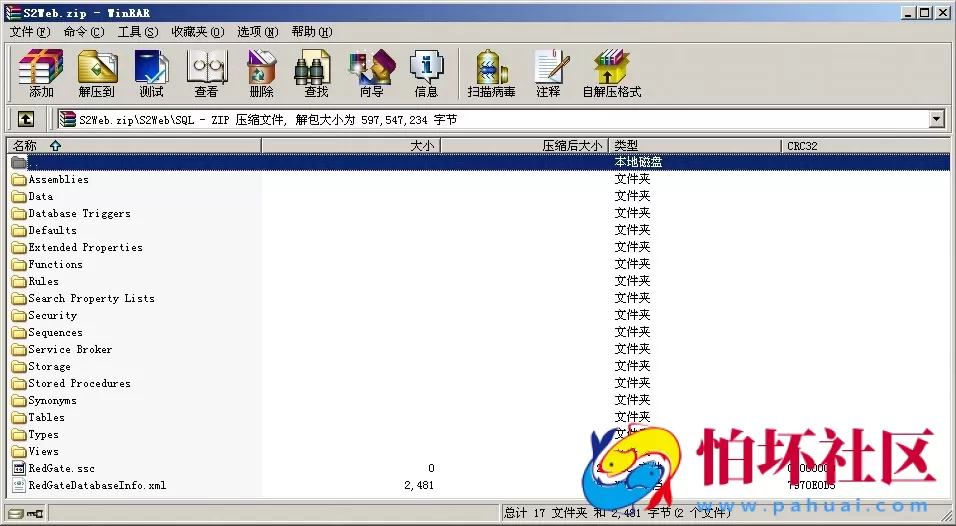Screen dimensions: 956x526
Task: Click the Views folder icon
Action: pyautogui.click(x=19, y=452)
